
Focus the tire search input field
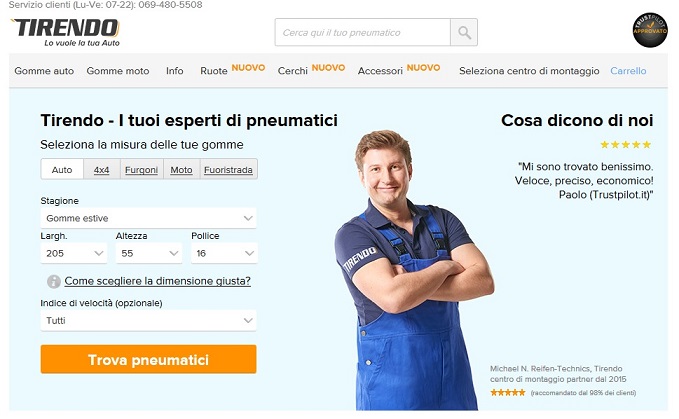pyautogui.click(x=362, y=32)
